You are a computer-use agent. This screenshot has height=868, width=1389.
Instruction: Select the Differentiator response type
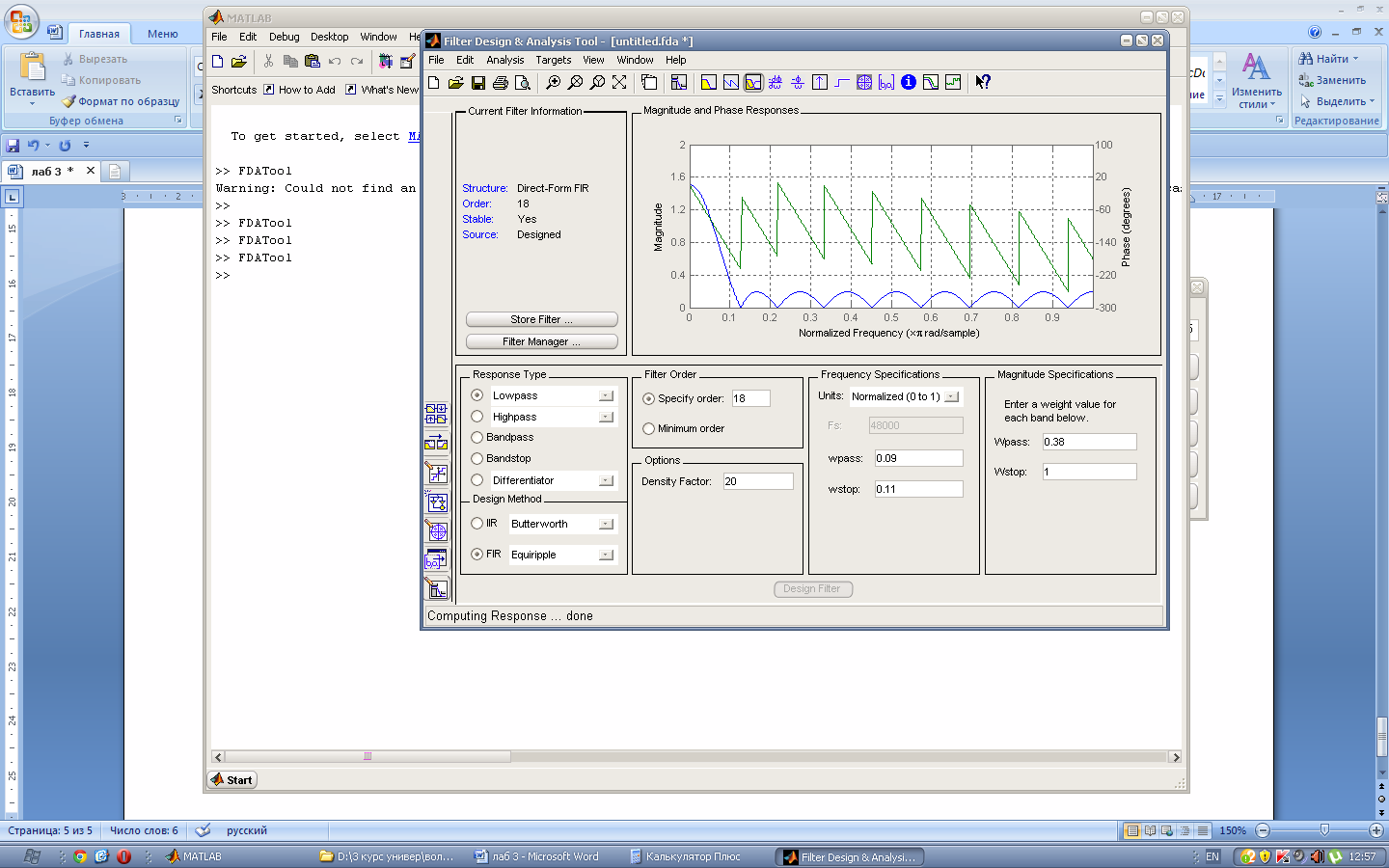(x=477, y=480)
